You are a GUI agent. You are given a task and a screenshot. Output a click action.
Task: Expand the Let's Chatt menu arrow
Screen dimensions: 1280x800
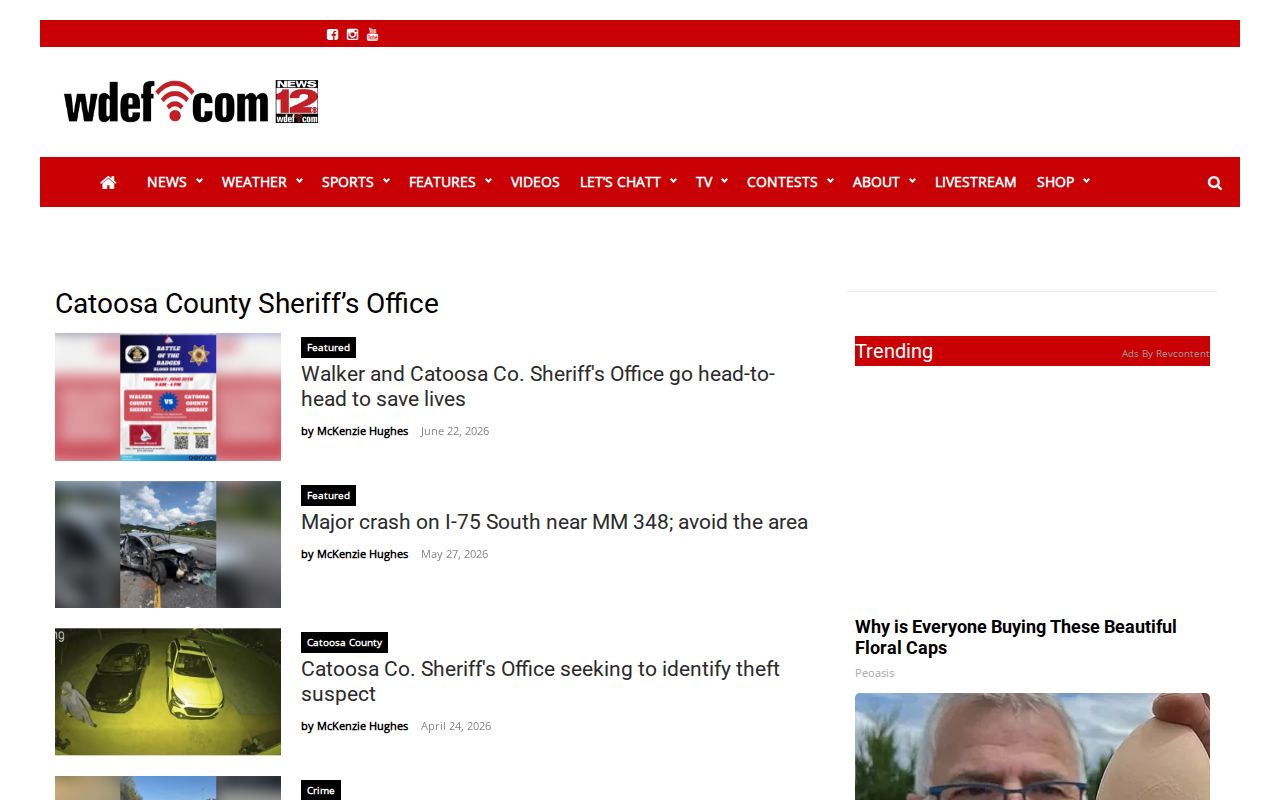673,181
